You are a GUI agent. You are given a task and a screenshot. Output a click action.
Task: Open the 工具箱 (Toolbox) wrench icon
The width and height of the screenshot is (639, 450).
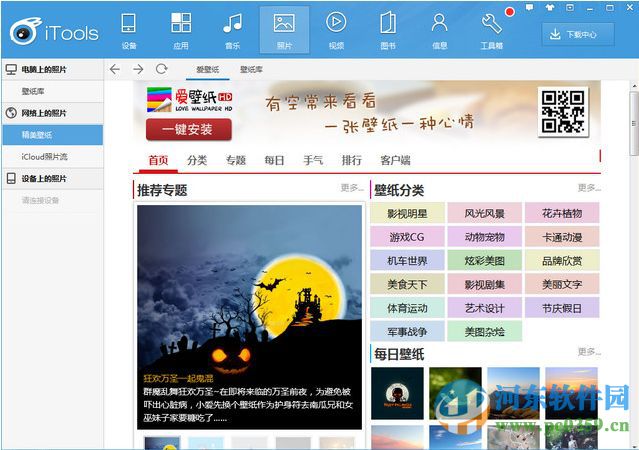click(x=491, y=23)
